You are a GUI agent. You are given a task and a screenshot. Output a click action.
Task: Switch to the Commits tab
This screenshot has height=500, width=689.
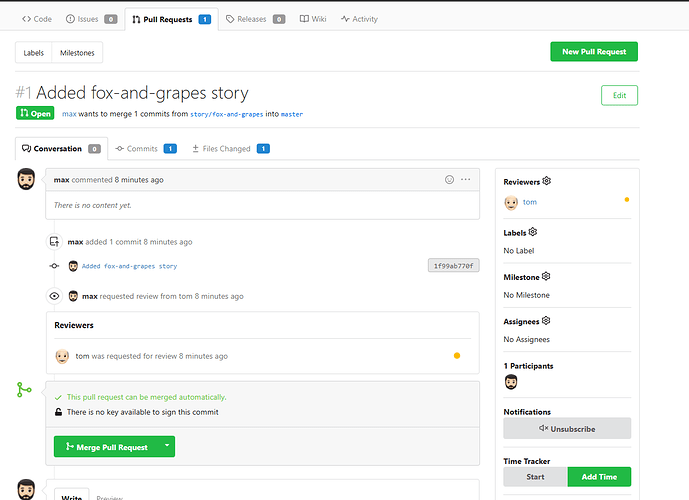pos(145,149)
